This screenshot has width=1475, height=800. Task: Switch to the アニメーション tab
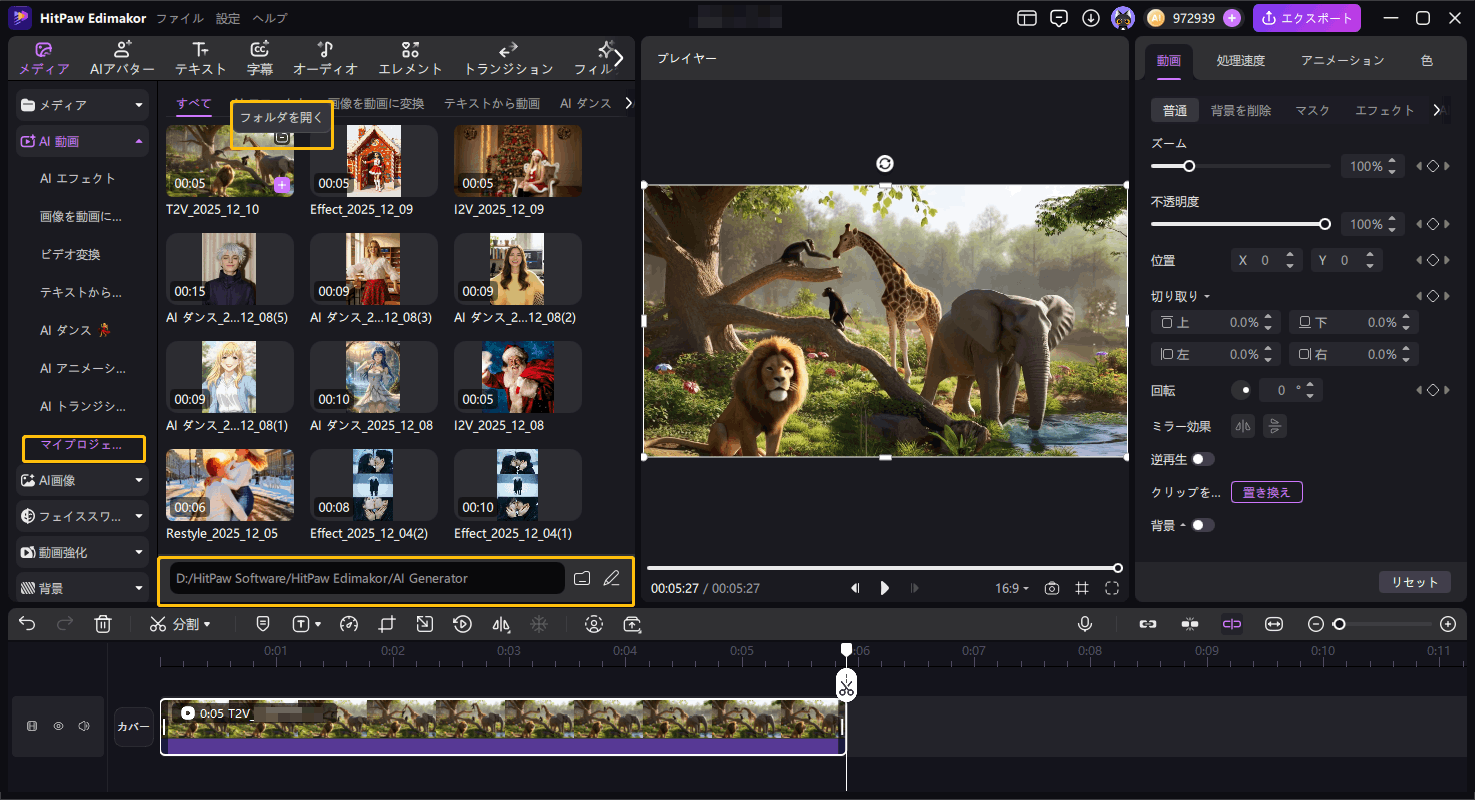point(1342,60)
